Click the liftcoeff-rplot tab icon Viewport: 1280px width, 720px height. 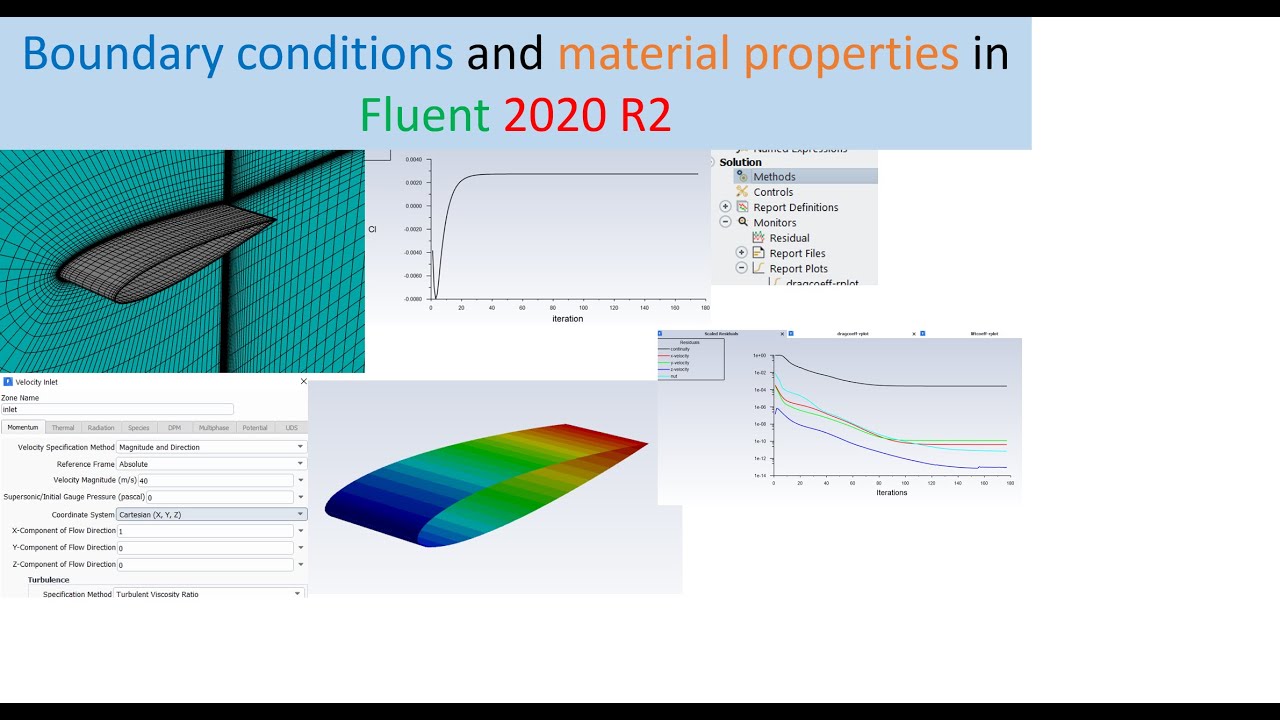922,333
